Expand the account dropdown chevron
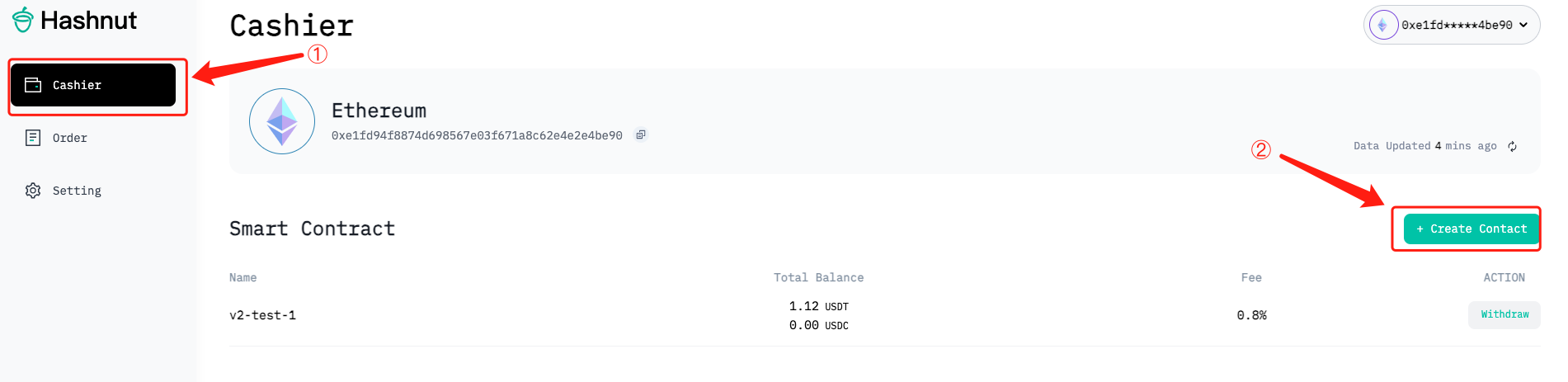 pyautogui.click(x=1523, y=26)
